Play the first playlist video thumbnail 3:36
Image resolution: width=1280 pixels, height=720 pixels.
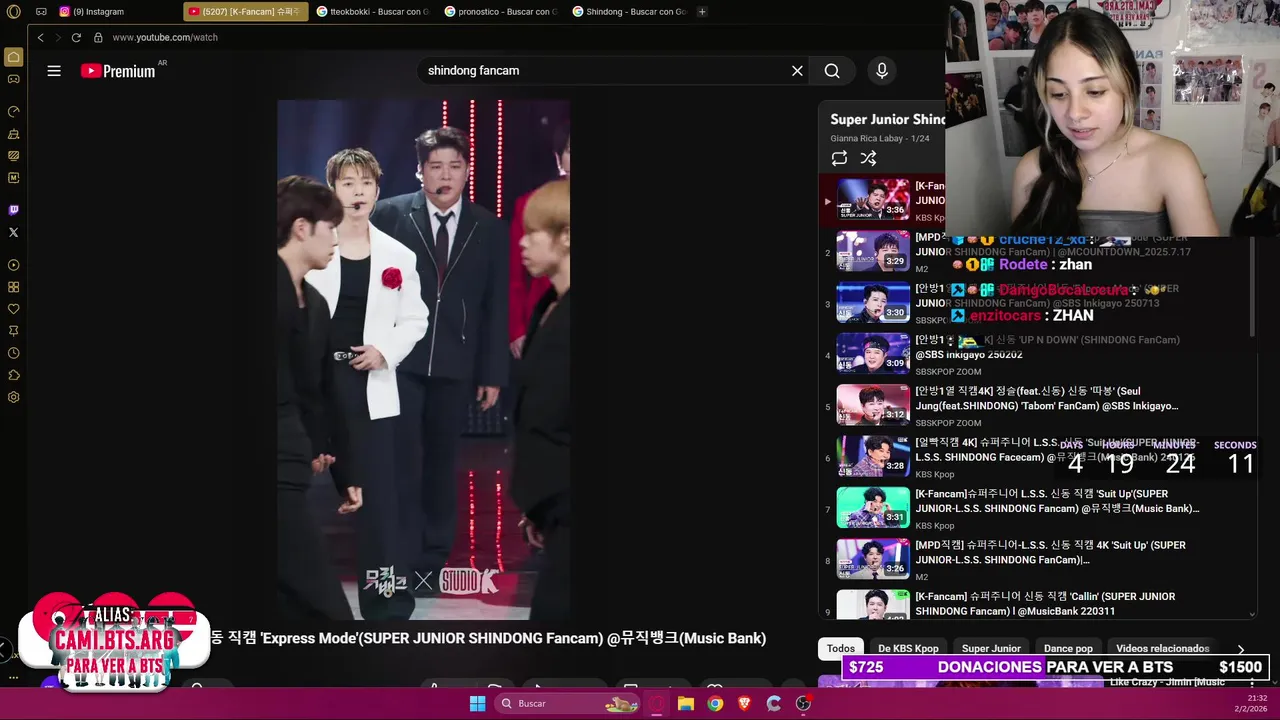pyautogui.click(x=873, y=199)
